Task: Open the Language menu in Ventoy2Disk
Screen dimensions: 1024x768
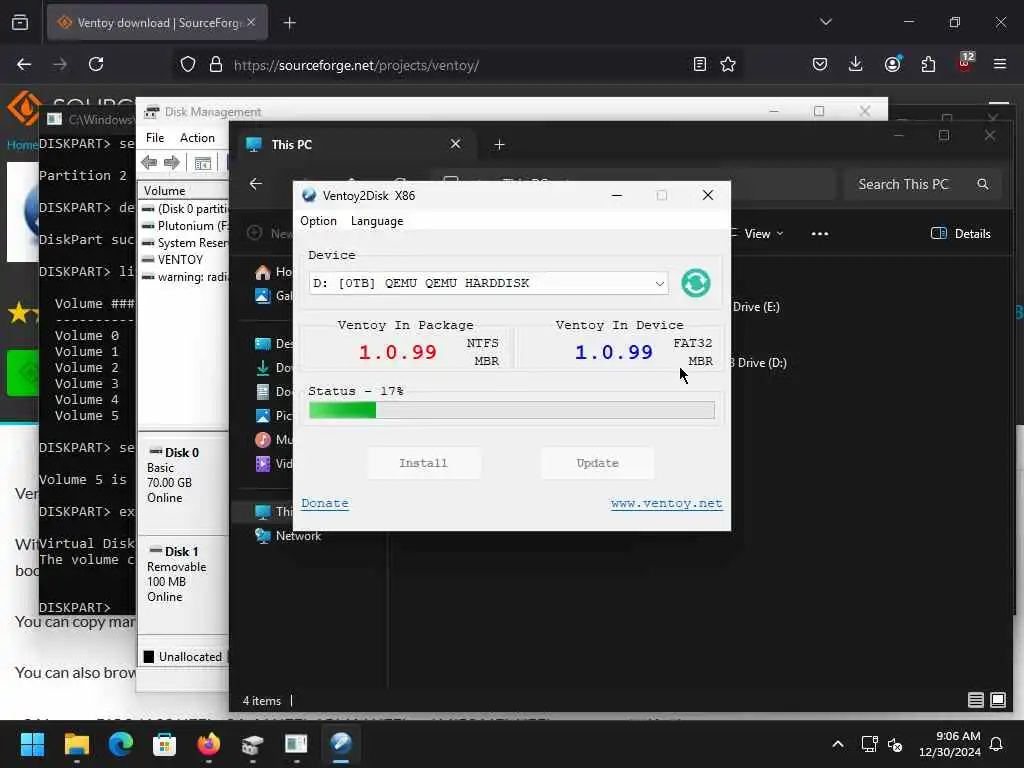Action: pyautogui.click(x=377, y=221)
